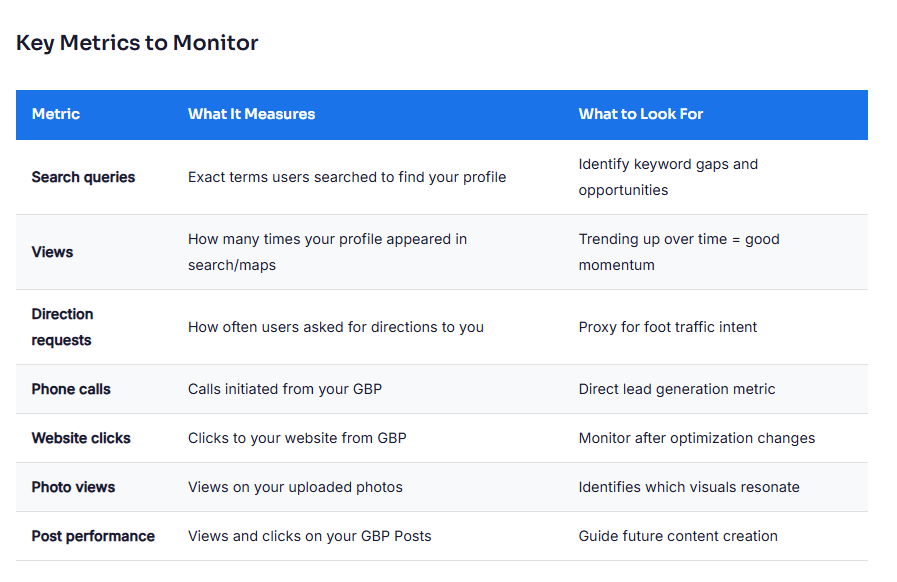Click 'Guide future content creation' cell
The height and width of the screenshot is (582, 897).
pos(677,536)
